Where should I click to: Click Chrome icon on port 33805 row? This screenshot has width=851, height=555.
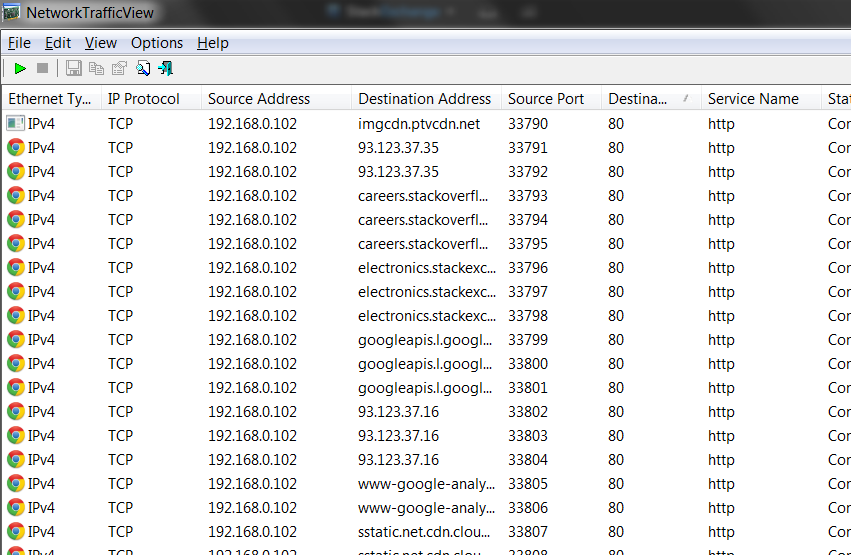click(15, 483)
